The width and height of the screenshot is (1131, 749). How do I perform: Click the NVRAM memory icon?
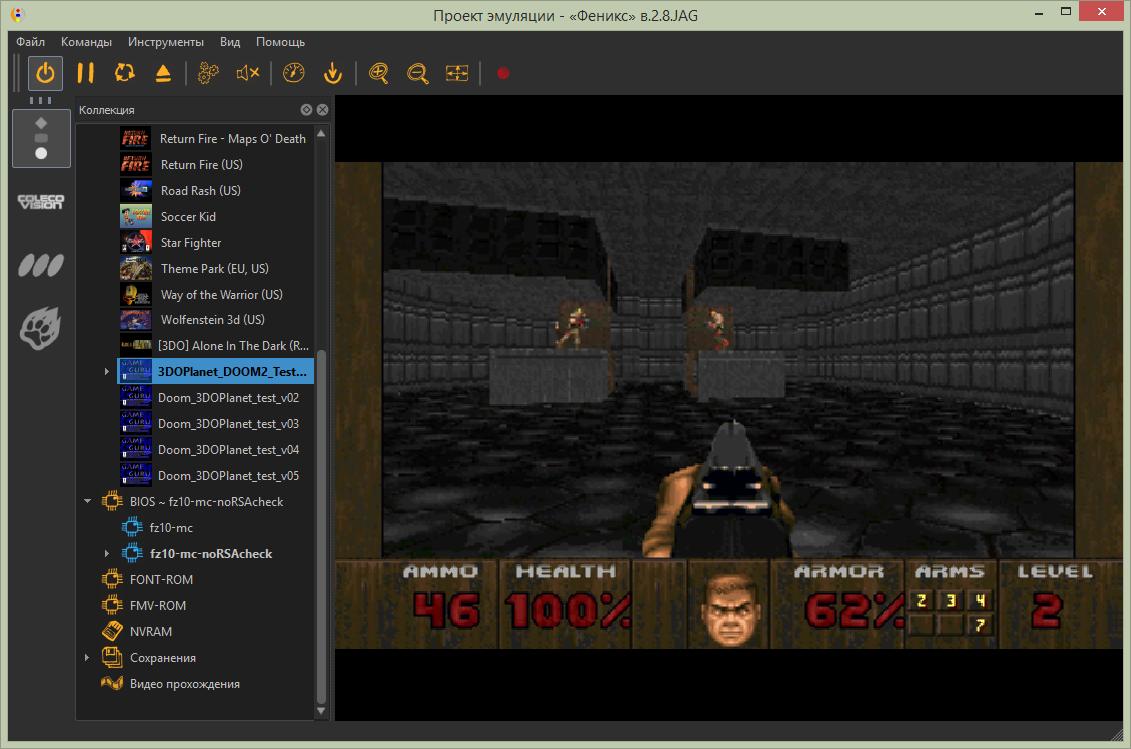point(112,631)
